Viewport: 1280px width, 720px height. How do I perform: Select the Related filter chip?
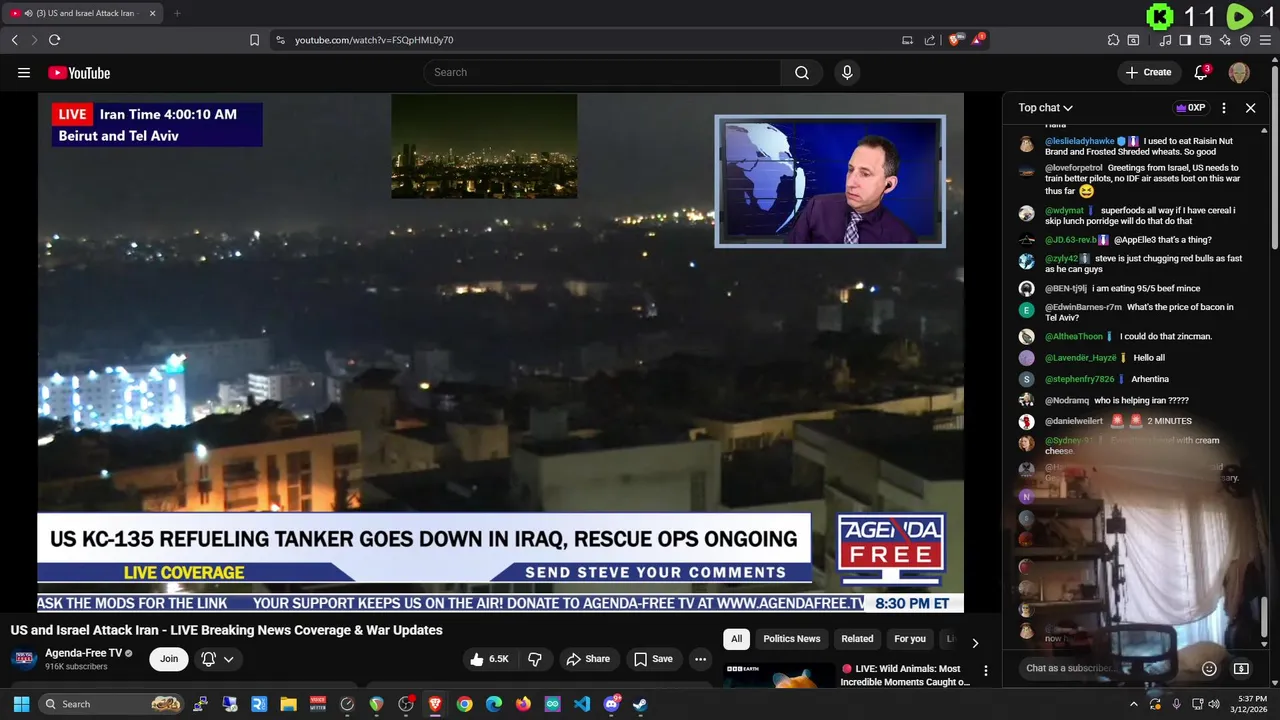[x=857, y=639]
